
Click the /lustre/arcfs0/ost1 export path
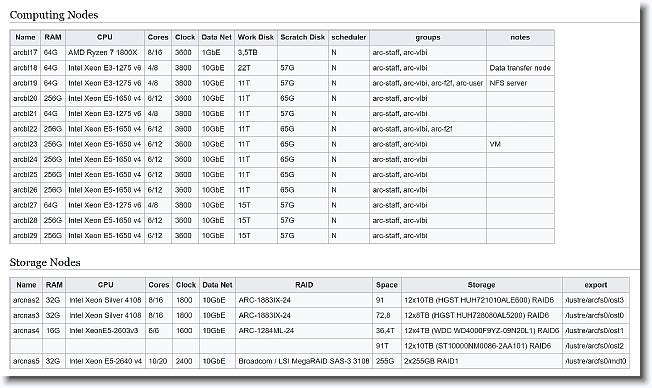[x=596, y=331]
